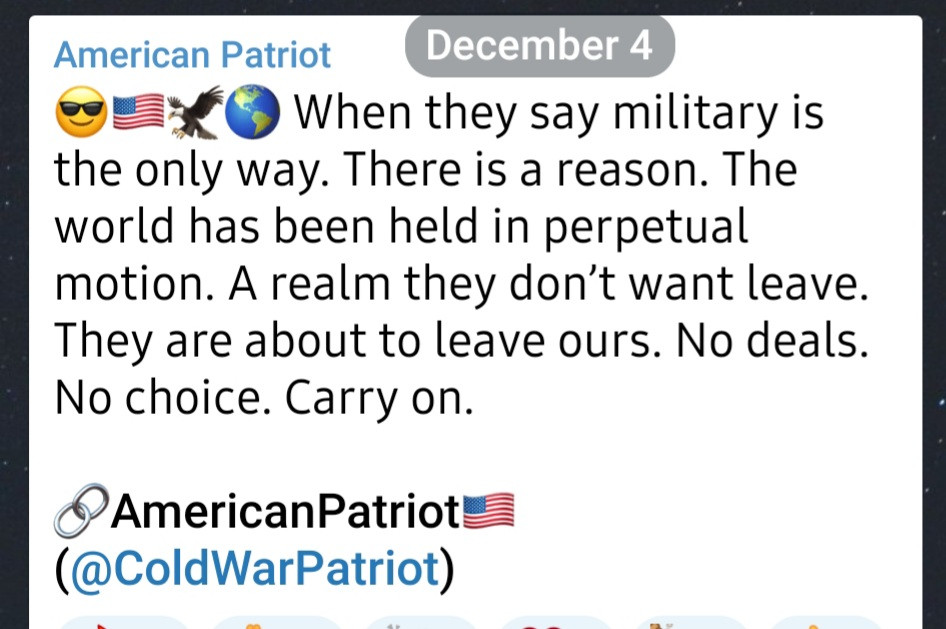Tap the fifth reaction pill from left
This screenshot has width=946, height=629.
tap(688, 622)
